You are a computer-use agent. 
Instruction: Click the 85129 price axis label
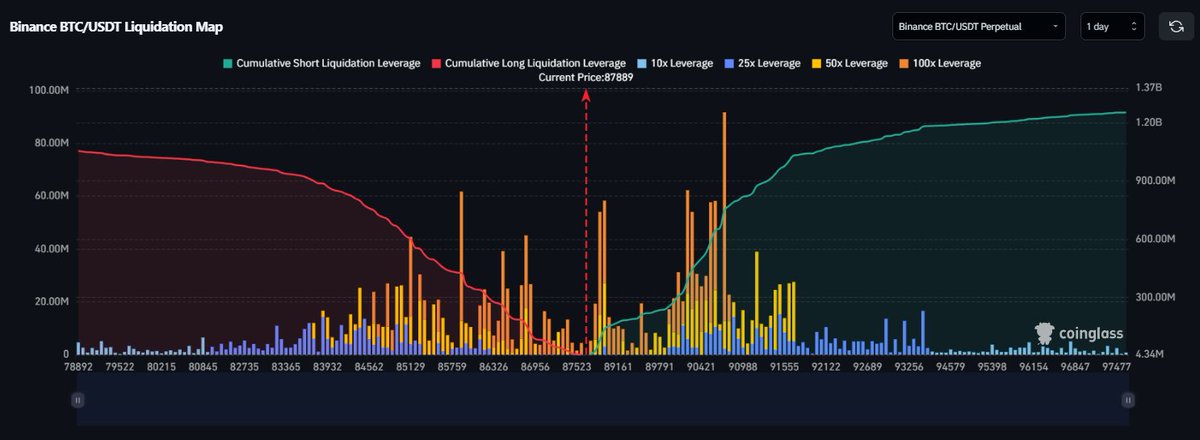click(413, 368)
